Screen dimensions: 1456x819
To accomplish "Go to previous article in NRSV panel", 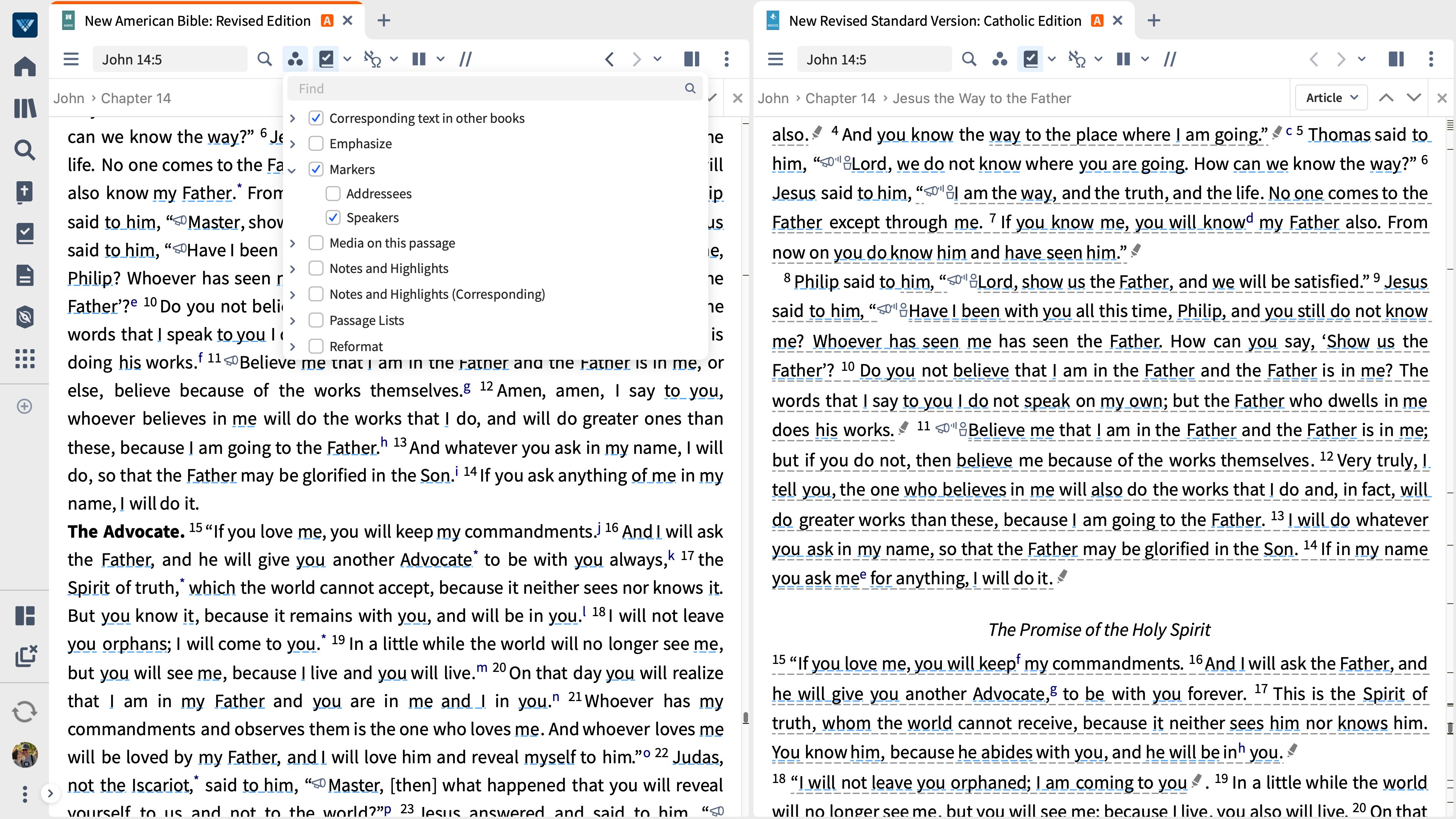I will [1386, 98].
